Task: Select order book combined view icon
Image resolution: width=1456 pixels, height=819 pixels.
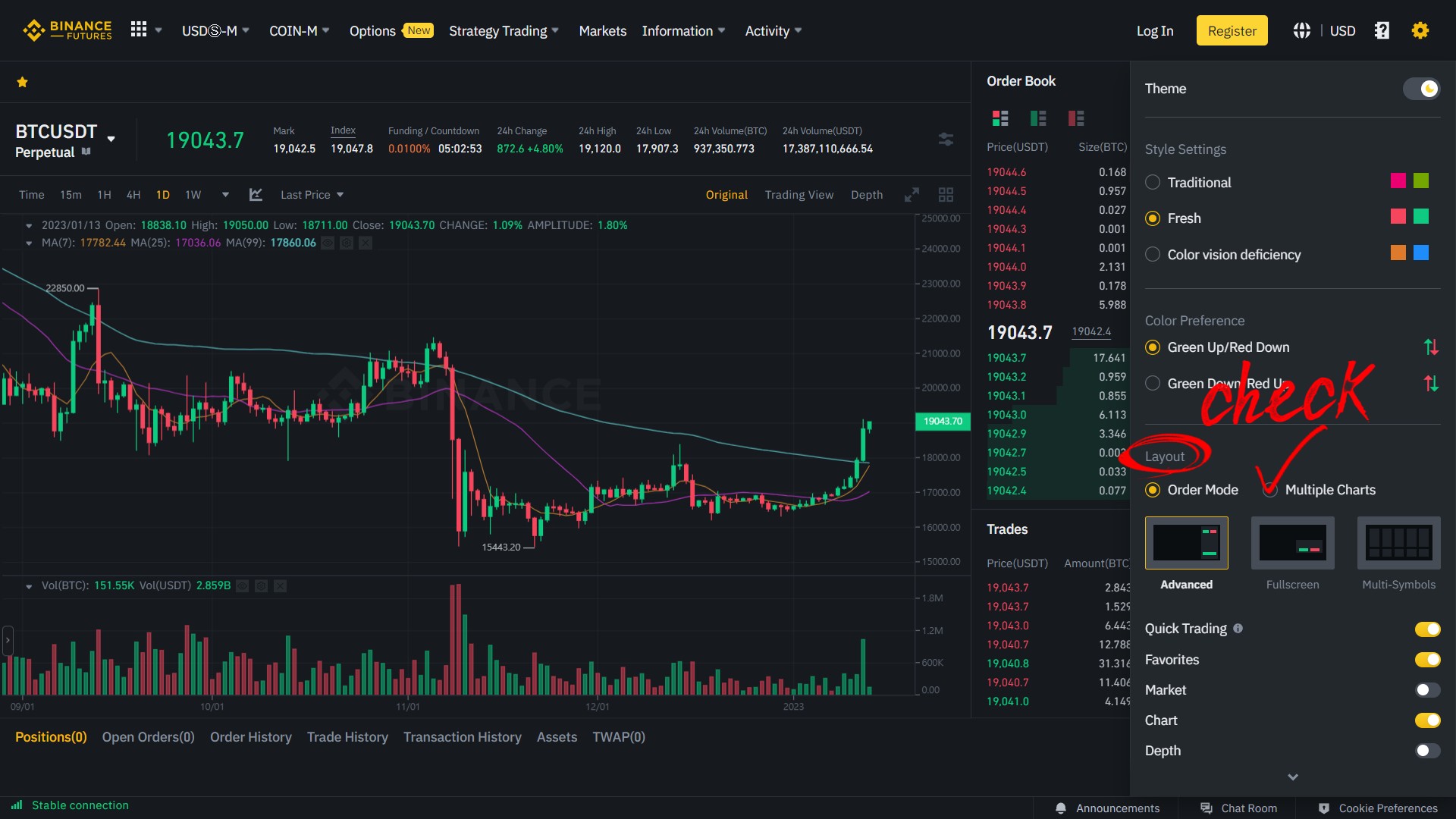Action: click(1000, 118)
